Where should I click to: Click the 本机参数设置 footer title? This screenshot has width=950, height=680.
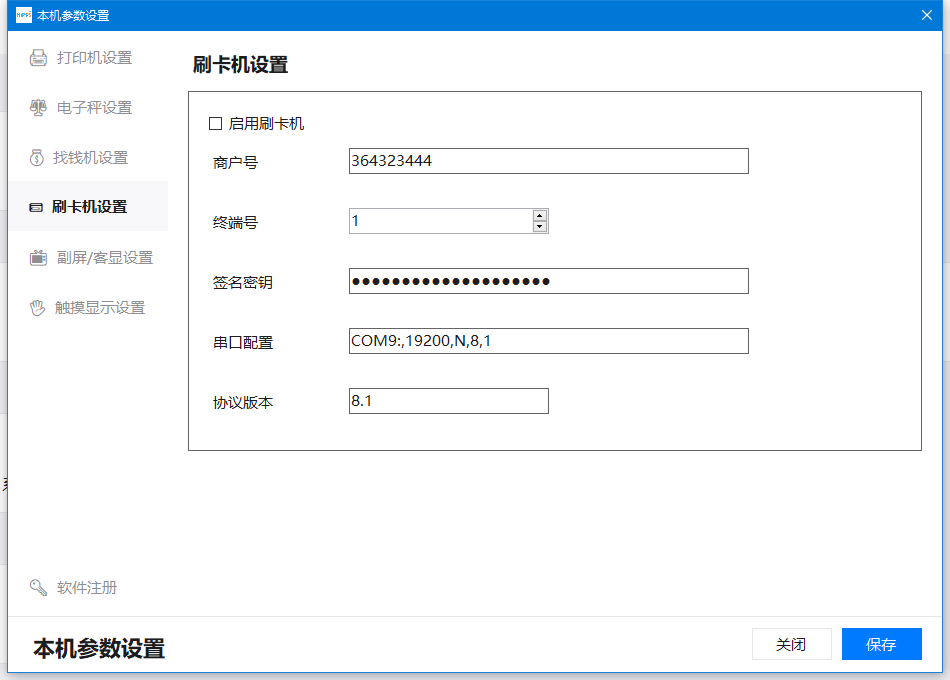click(x=99, y=648)
